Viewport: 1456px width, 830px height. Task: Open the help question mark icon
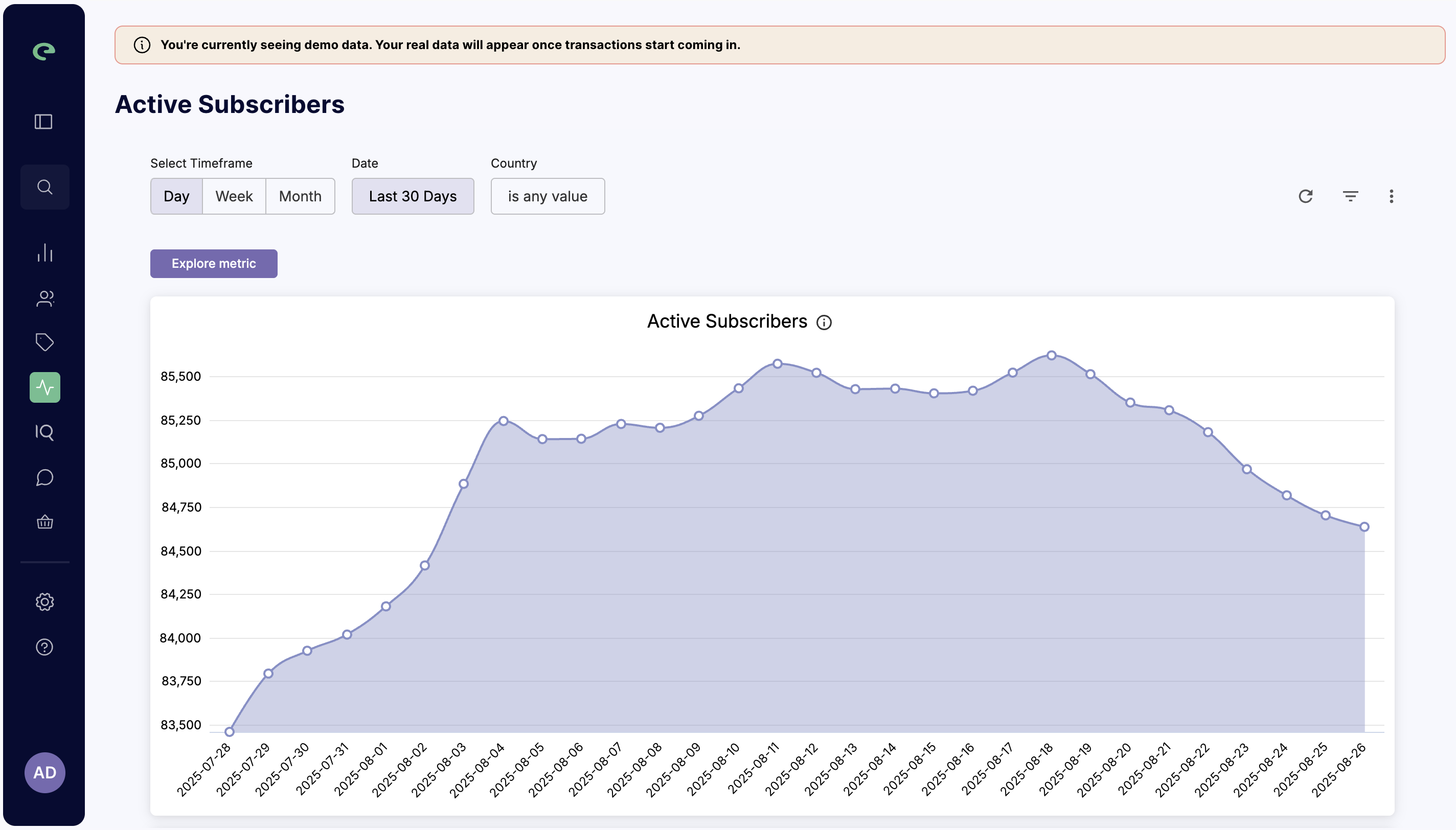[x=45, y=647]
